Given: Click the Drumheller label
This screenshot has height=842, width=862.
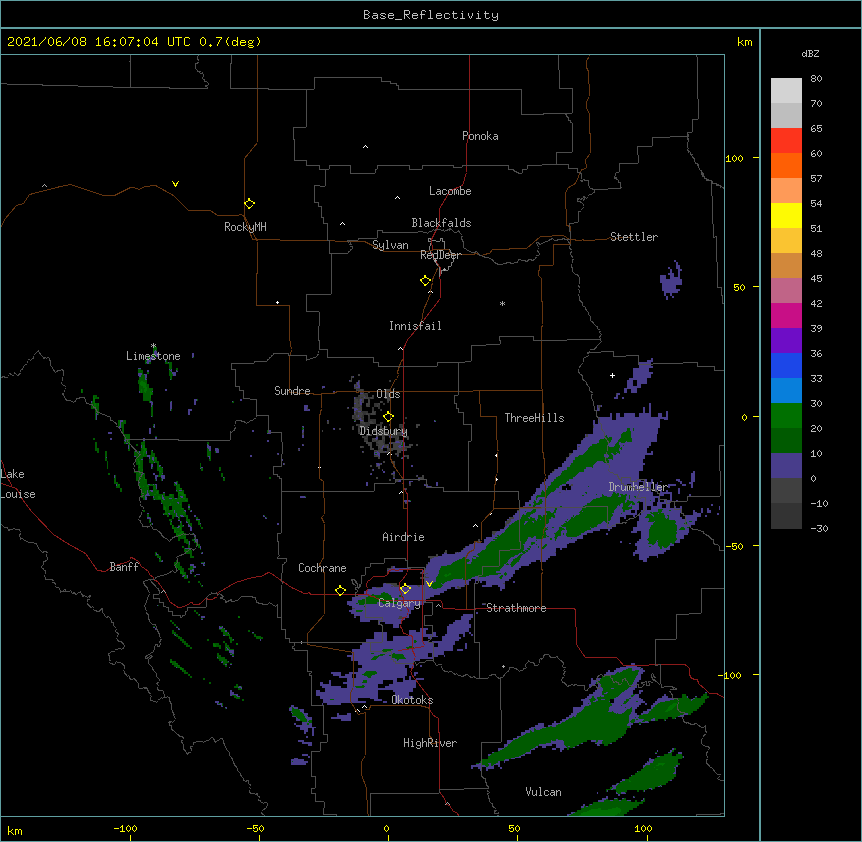Looking at the screenshot, I should (x=638, y=487).
